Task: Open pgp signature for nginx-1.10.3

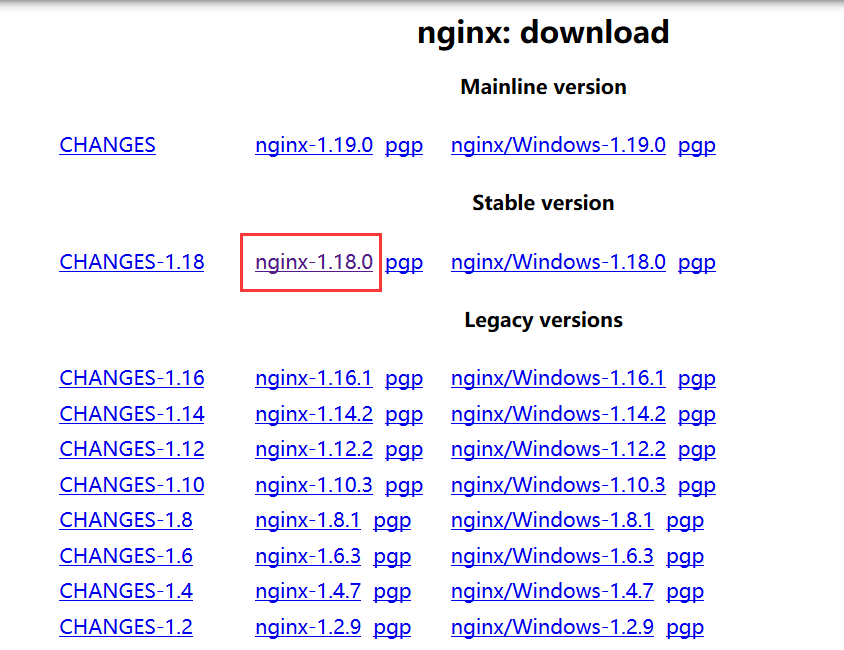Action: click(404, 485)
